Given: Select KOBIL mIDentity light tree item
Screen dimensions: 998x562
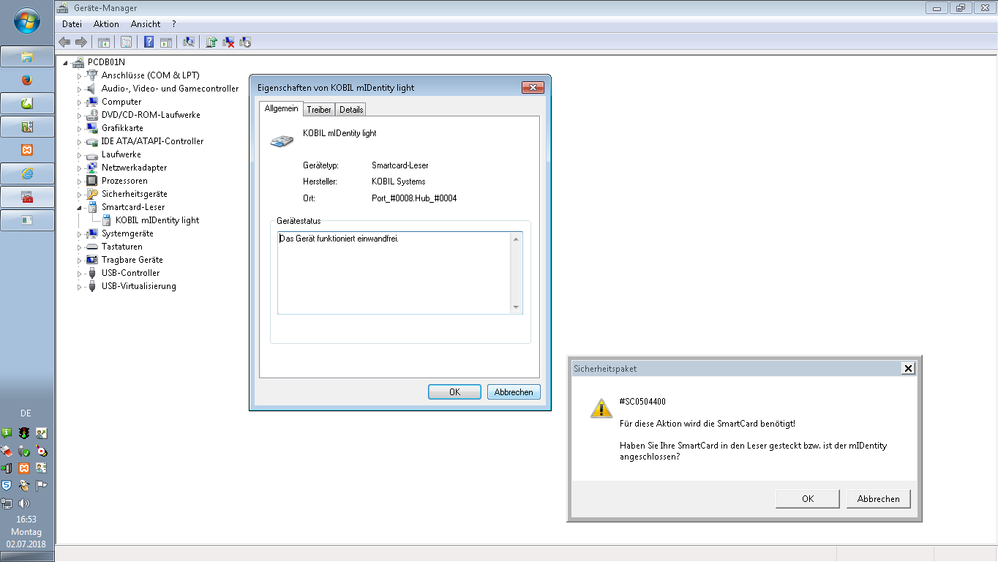Looking at the screenshot, I should coord(157,220).
